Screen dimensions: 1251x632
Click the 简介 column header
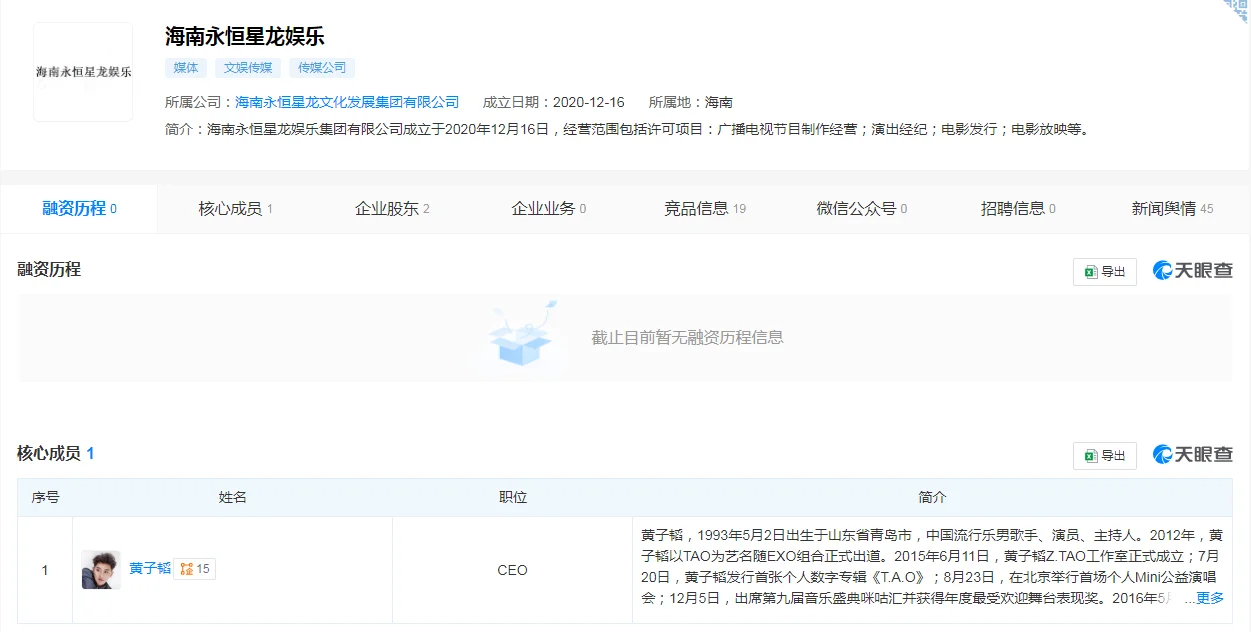[932, 497]
